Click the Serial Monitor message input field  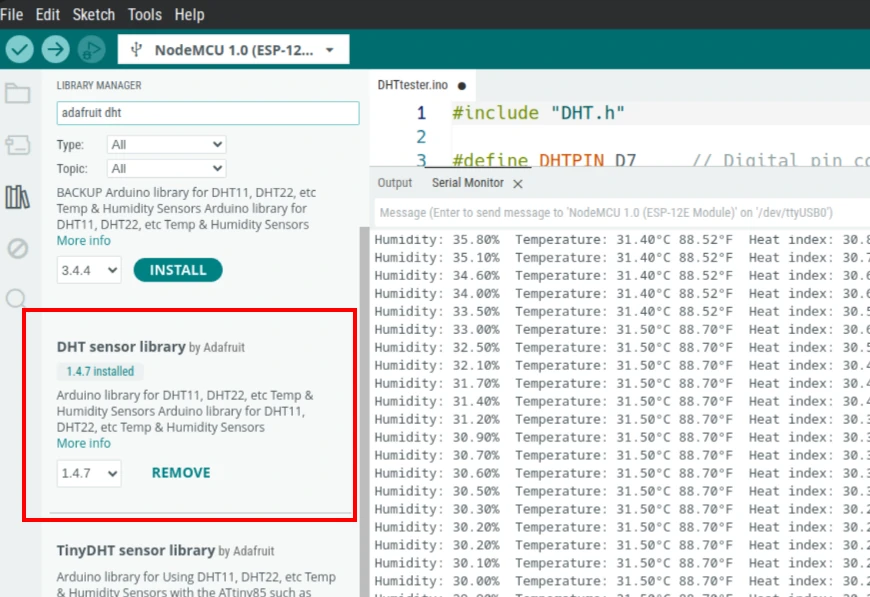(621, 213)
